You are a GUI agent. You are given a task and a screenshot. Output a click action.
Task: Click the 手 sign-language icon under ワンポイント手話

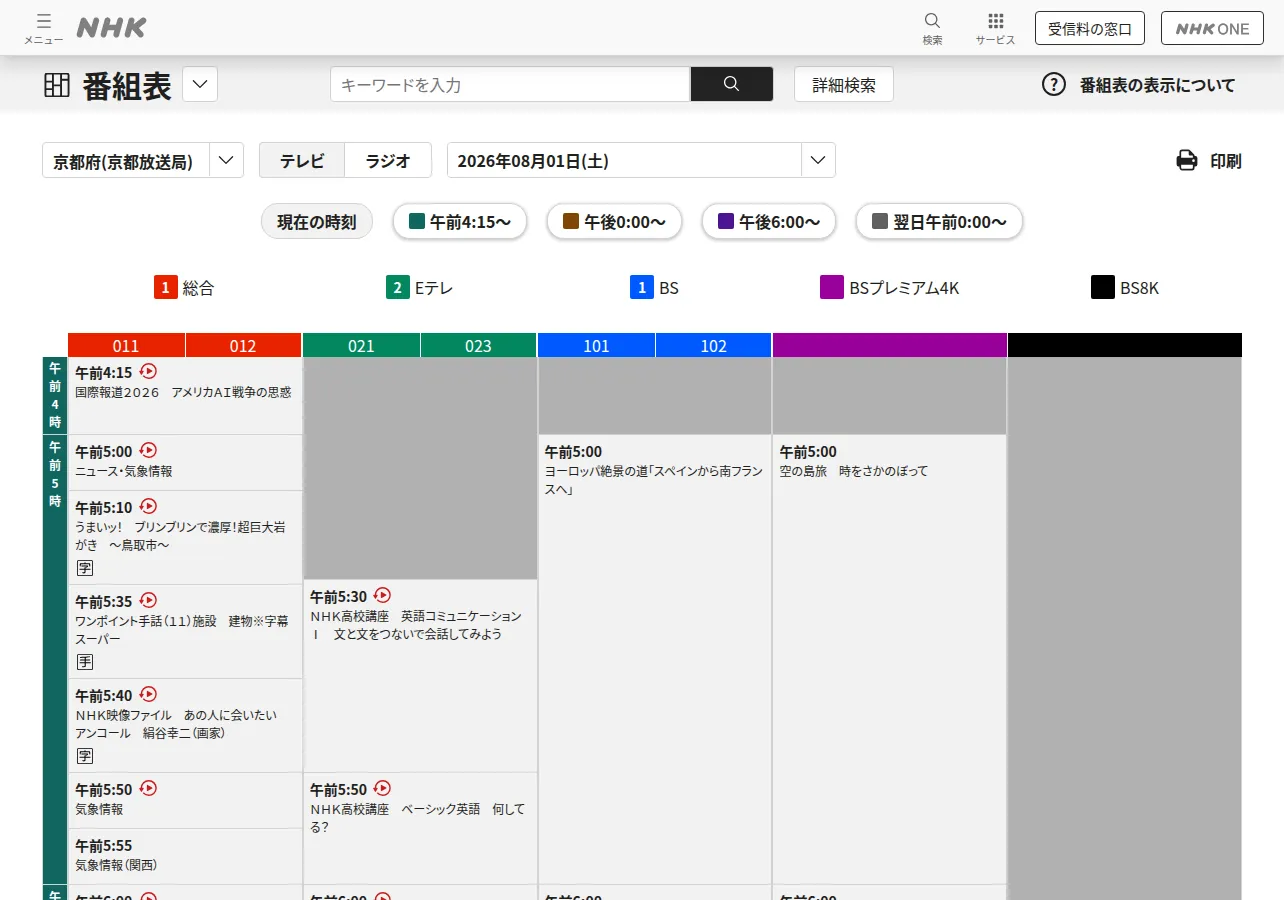coord(85,662)
